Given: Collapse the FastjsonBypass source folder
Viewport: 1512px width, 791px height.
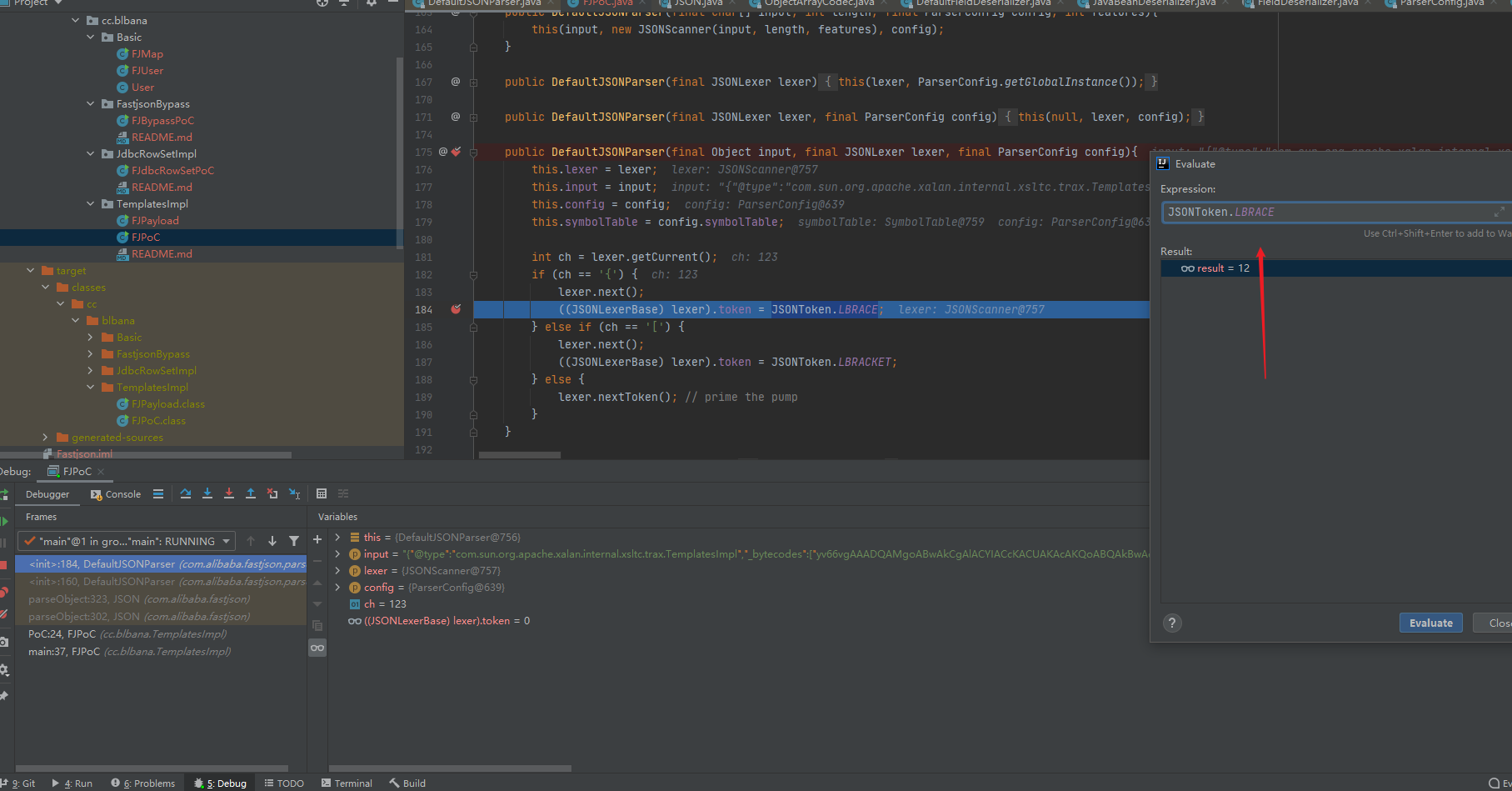Looking at the screenshot, I should [91, 103].
